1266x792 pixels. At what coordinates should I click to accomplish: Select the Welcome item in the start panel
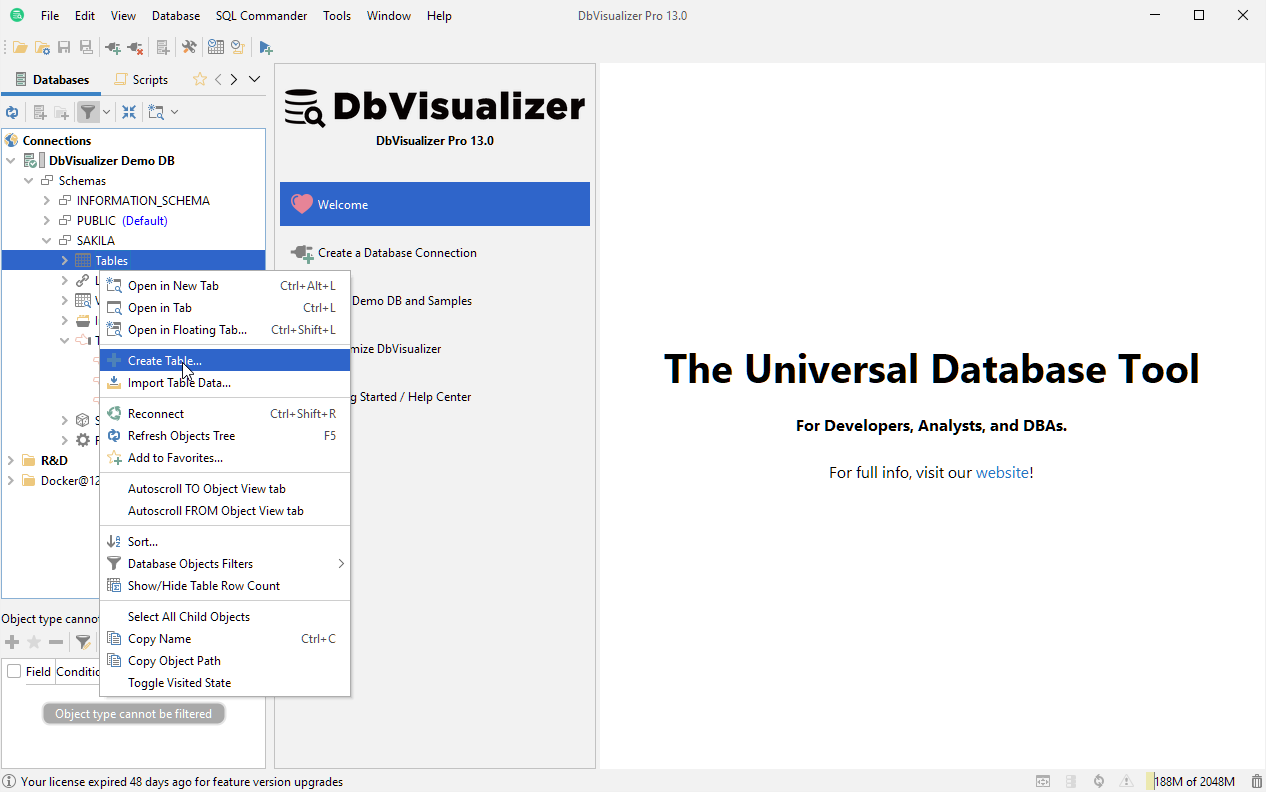(435, 204)
